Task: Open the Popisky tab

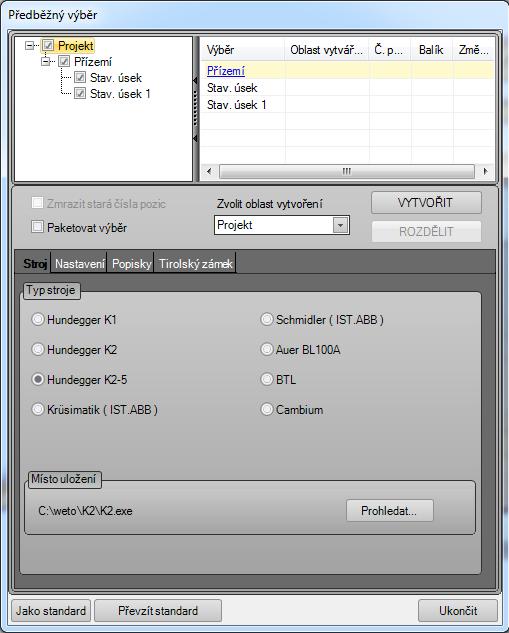Action: tap(131, 264)
